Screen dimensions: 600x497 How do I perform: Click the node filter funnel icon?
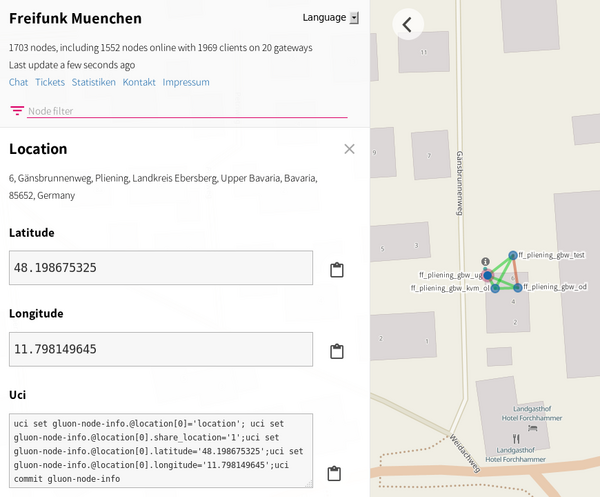[x=17, y=111]
